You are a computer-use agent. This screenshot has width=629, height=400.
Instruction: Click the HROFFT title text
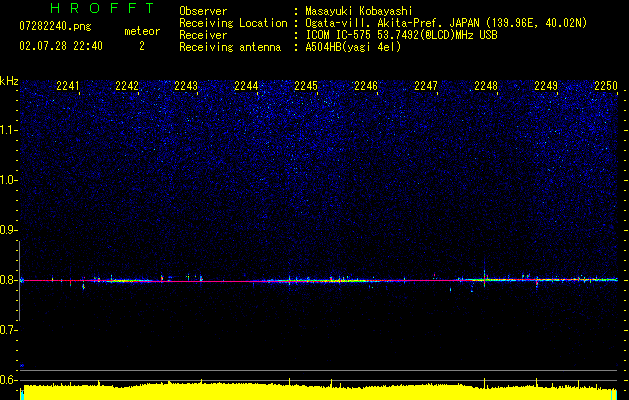(x=102, y=8)
